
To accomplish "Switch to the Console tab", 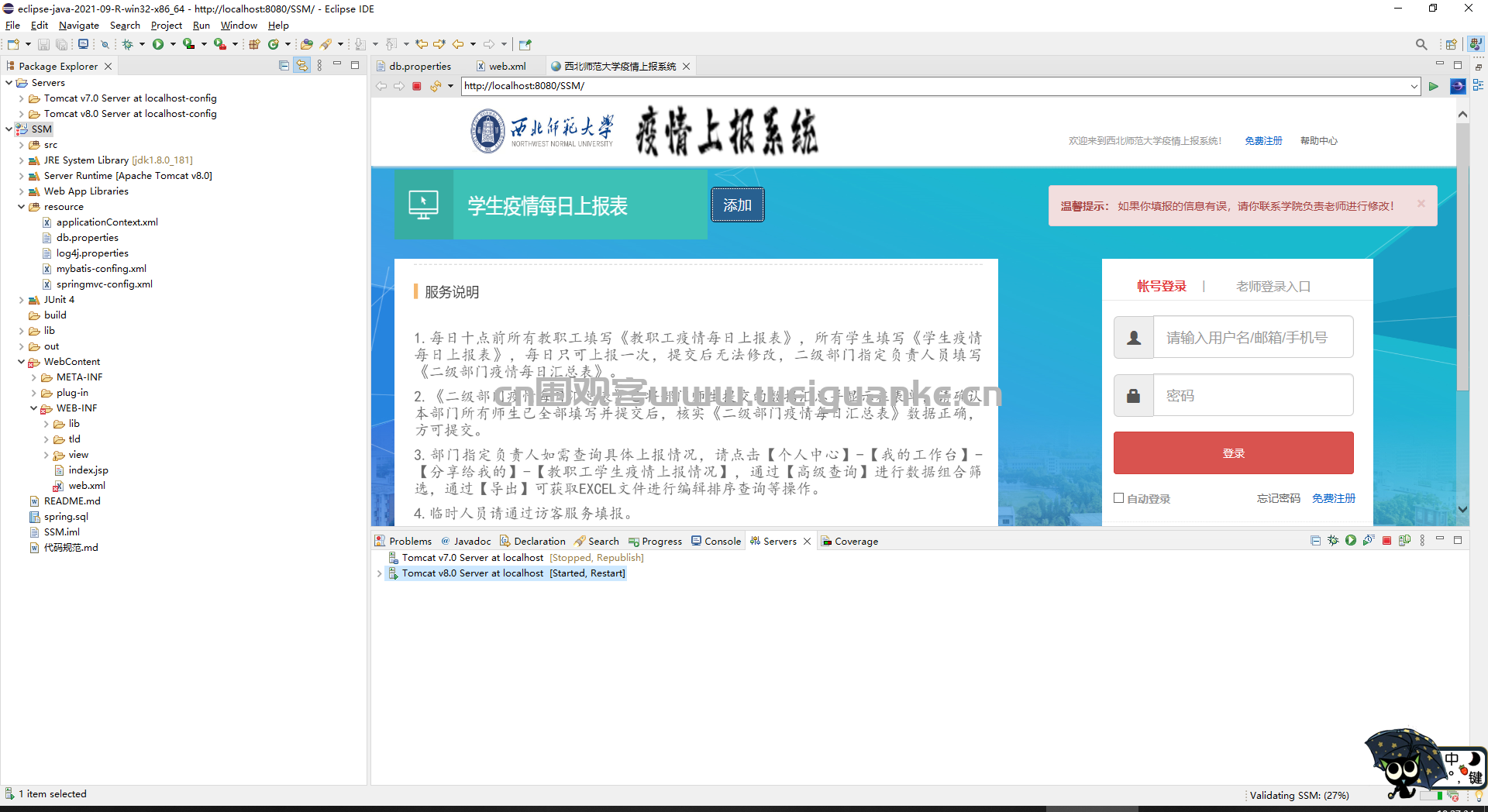I will [716, 542].
